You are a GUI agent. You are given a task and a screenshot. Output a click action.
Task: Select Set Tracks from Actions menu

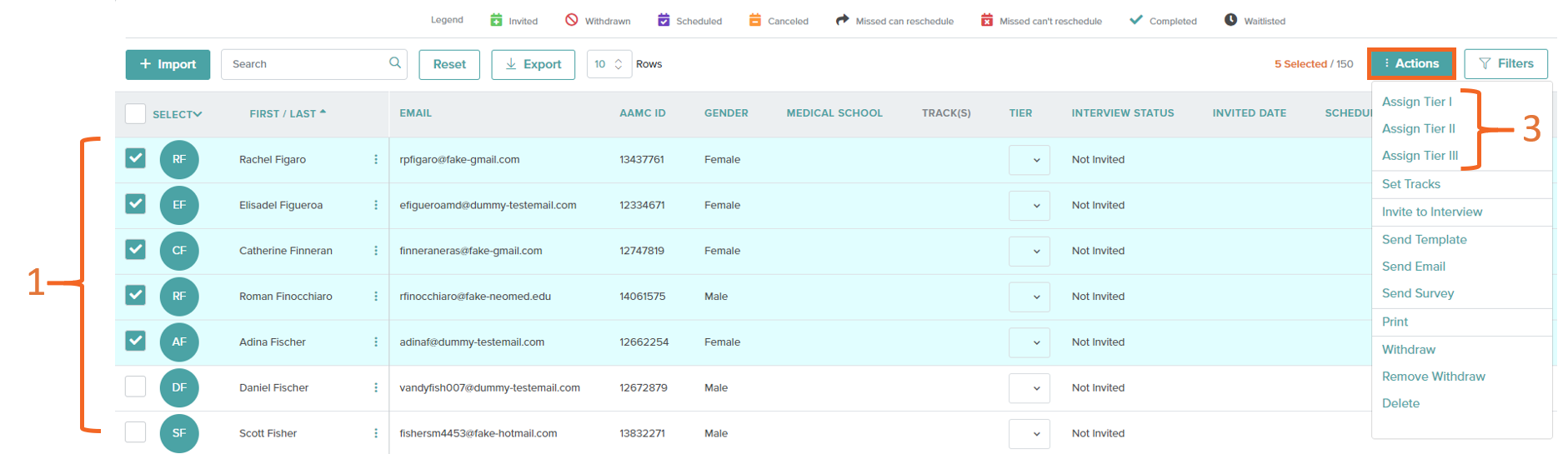[x=1410, y=184]
